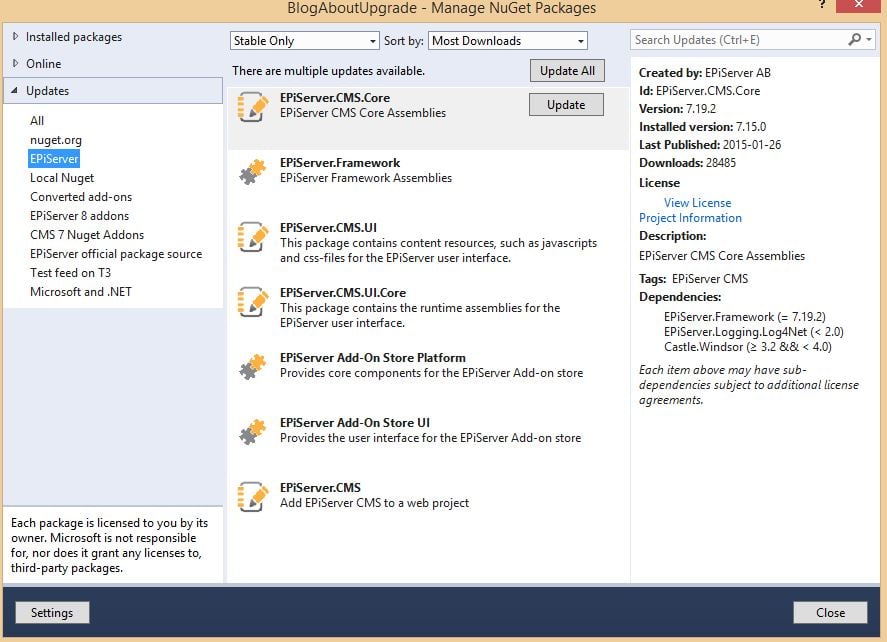Update the EPiServer.CMS.Core package
Screen dimensions: 887x642
pos(565,104)
